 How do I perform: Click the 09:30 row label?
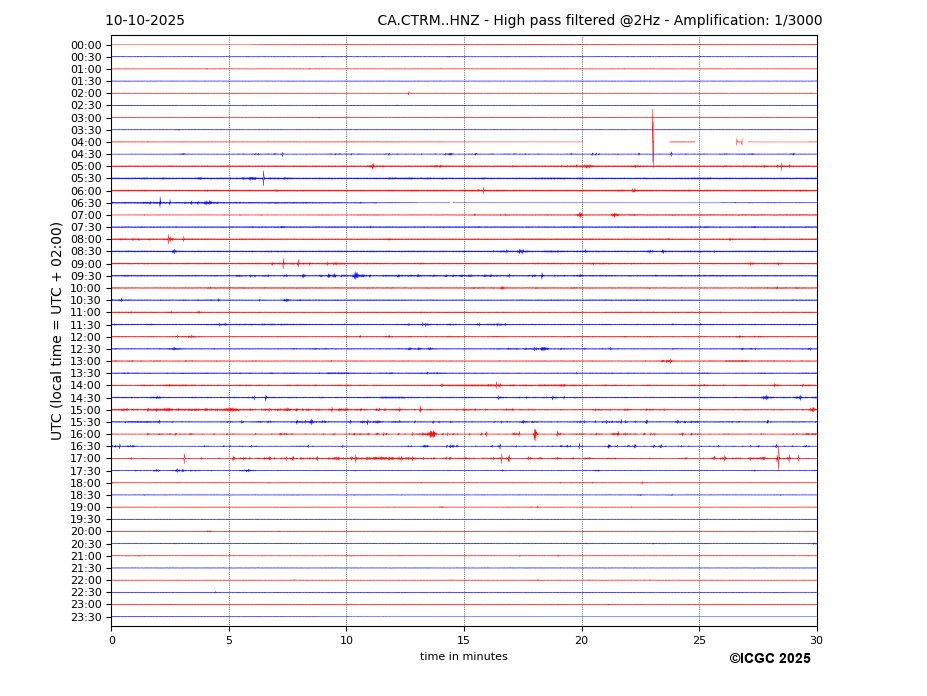[86, 276]
